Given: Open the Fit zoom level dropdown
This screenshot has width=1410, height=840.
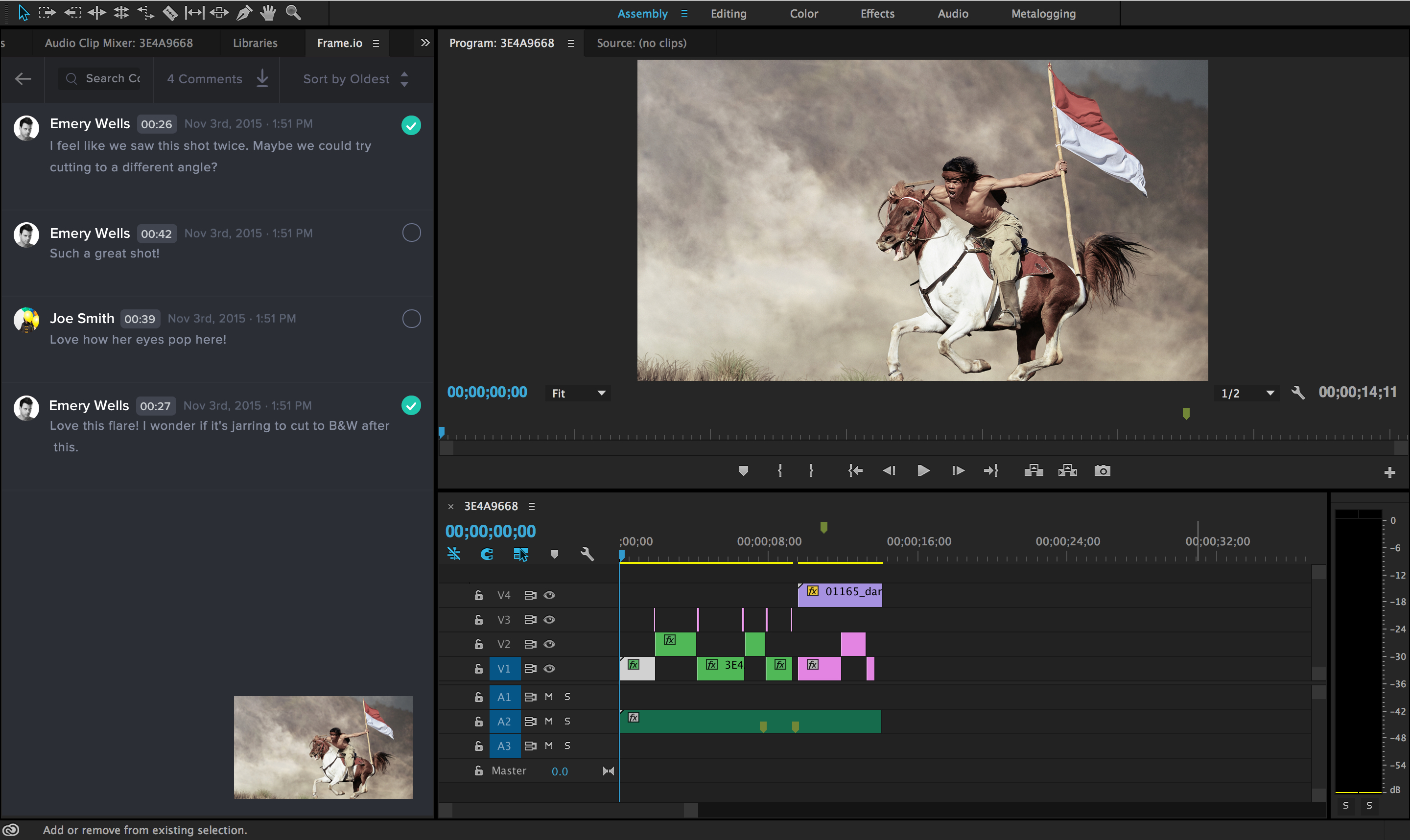Looking at the screenshot, I should point(577,392).
